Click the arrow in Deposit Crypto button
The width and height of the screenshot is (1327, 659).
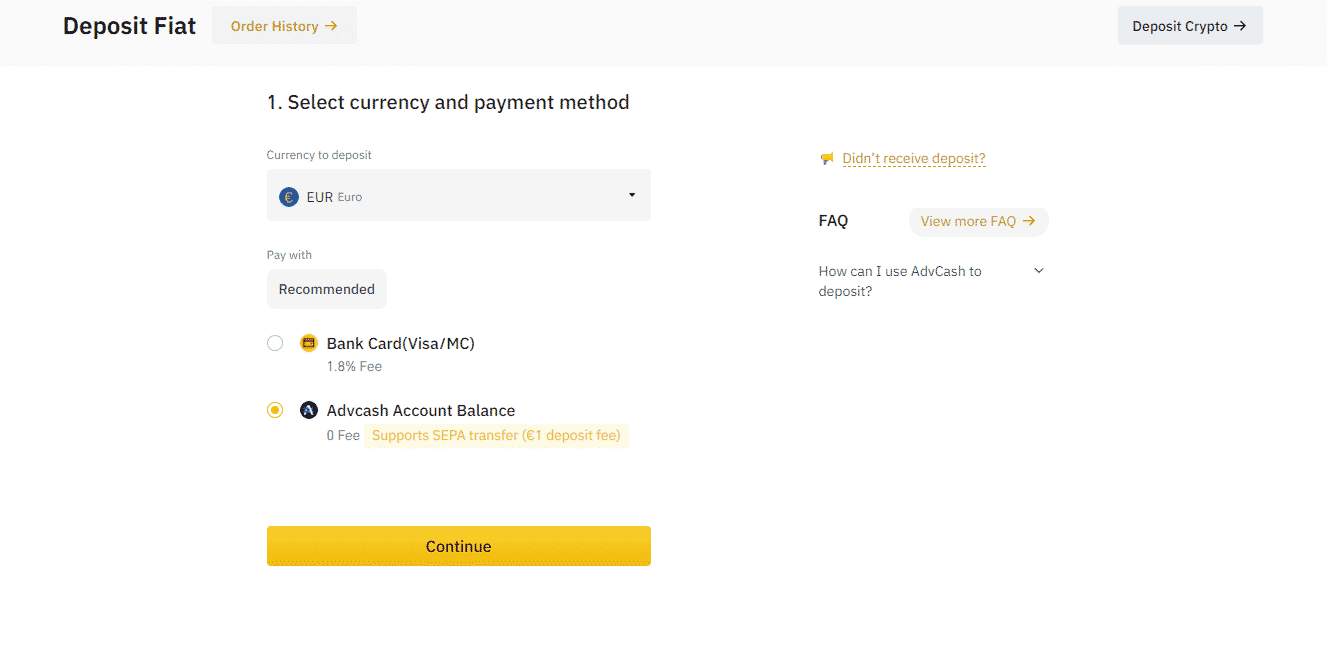point(1240,26)
